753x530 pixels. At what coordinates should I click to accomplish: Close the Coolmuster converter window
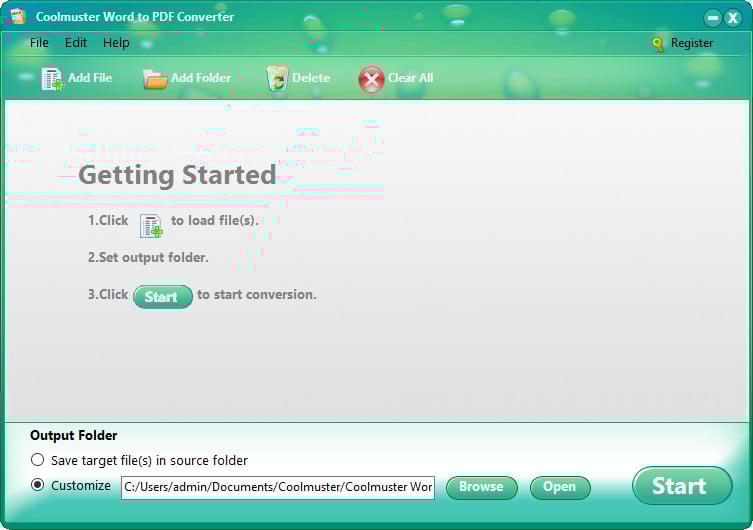733,18
